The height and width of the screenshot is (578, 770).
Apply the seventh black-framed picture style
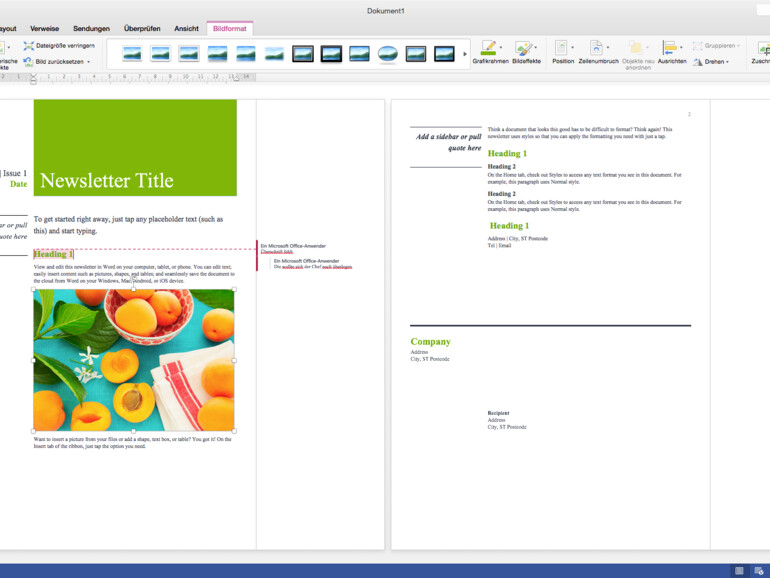click(302, 54)
